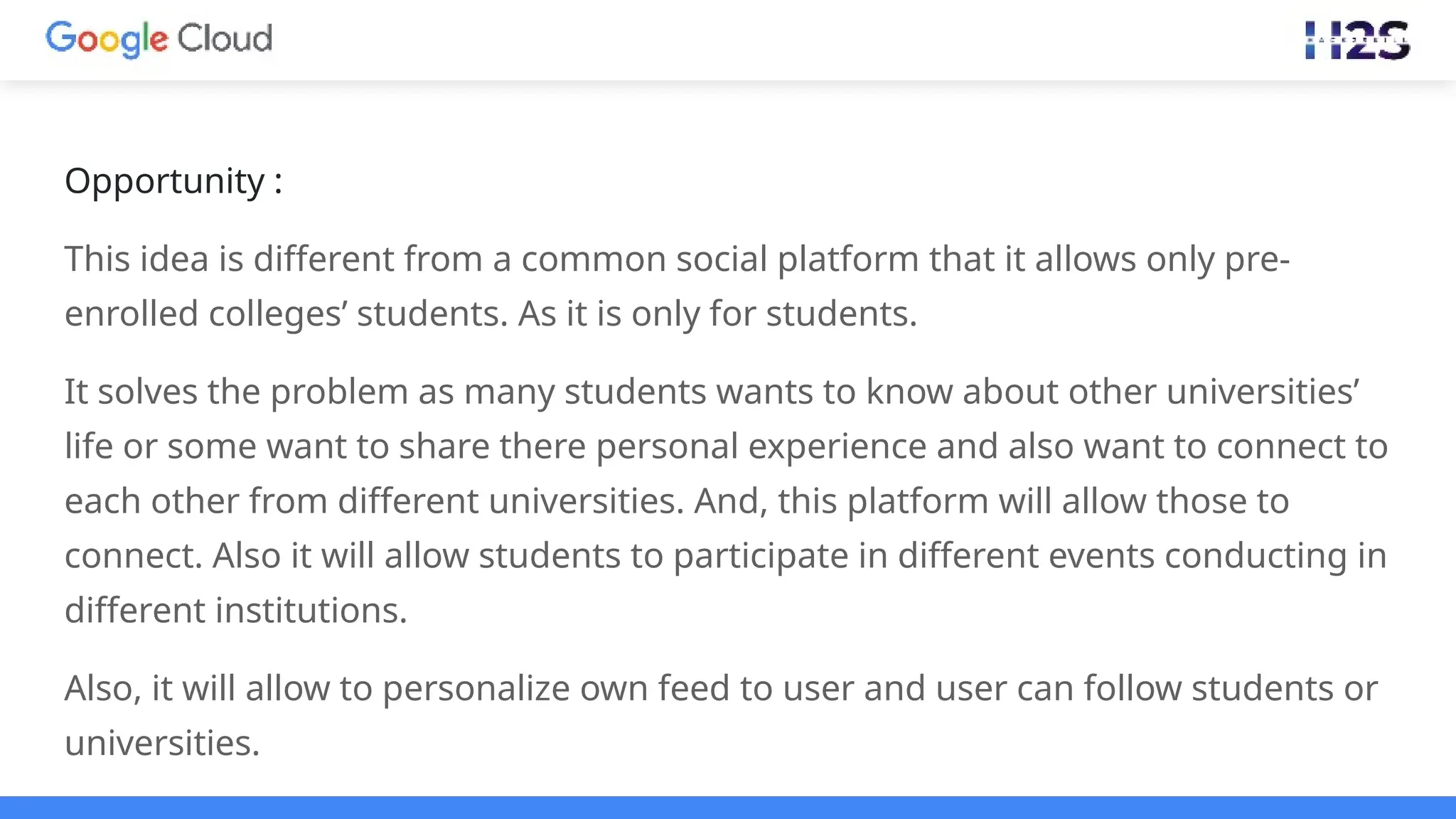The width and height of the screenshot is (1456, 819).
Task: Click the line starting "each other from different"
Action: point(370,501)
